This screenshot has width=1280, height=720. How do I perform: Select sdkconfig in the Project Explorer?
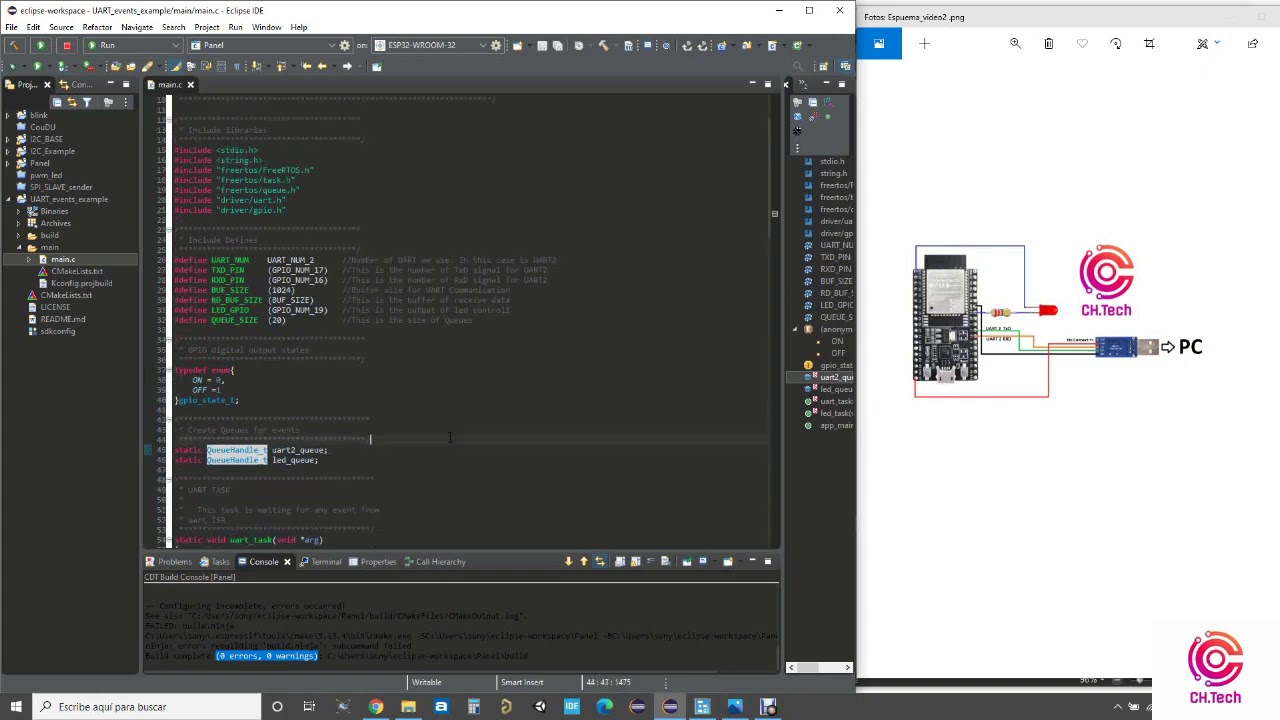point(57,331)
